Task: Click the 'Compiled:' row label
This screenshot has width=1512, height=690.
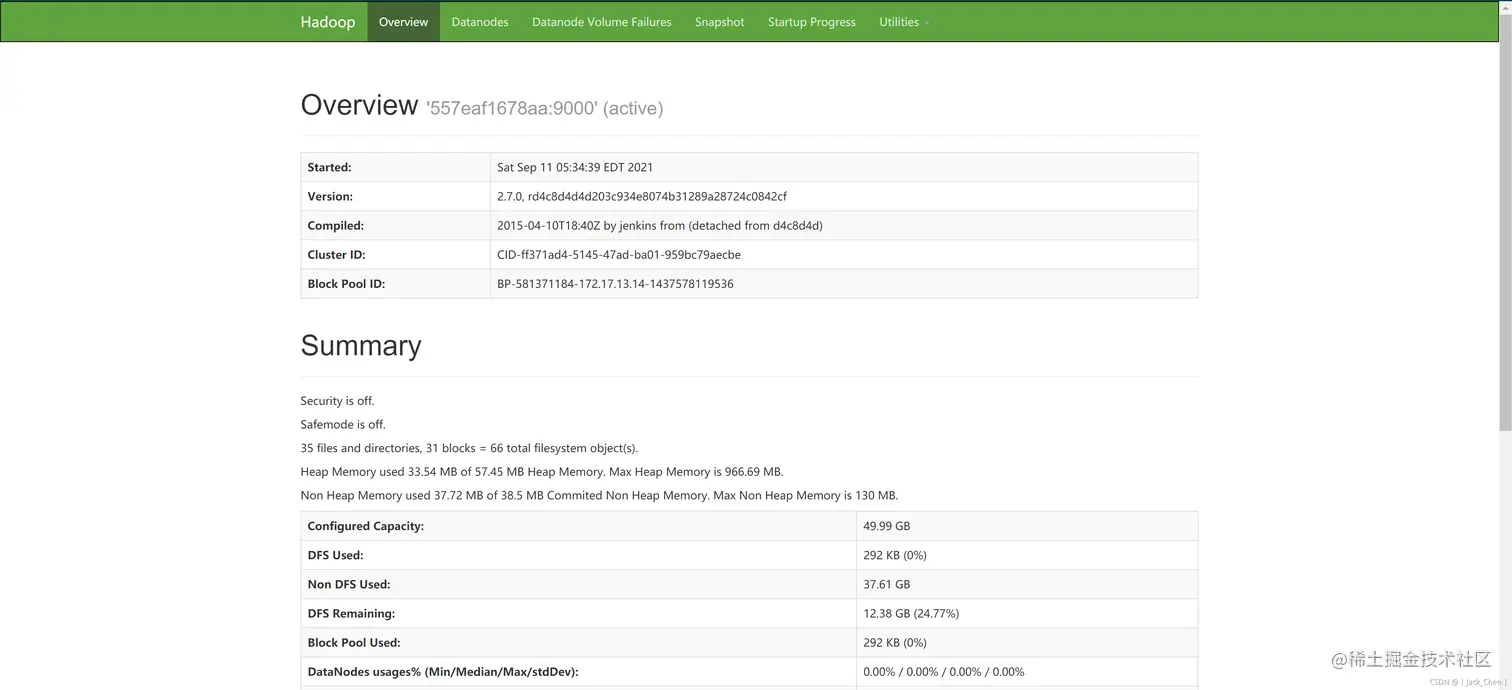Action: tap(335, 225)
